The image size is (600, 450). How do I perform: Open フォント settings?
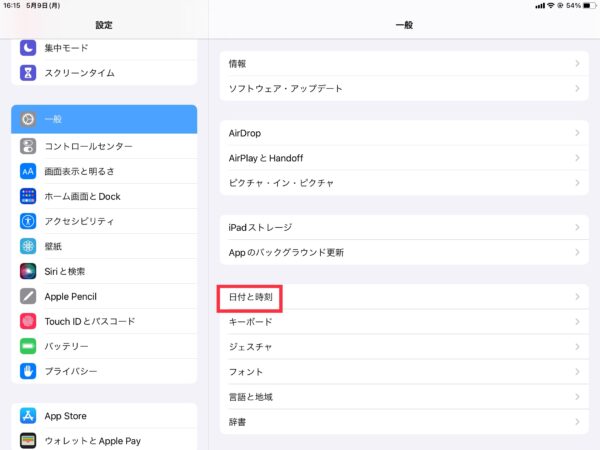(x=404, y=372)
